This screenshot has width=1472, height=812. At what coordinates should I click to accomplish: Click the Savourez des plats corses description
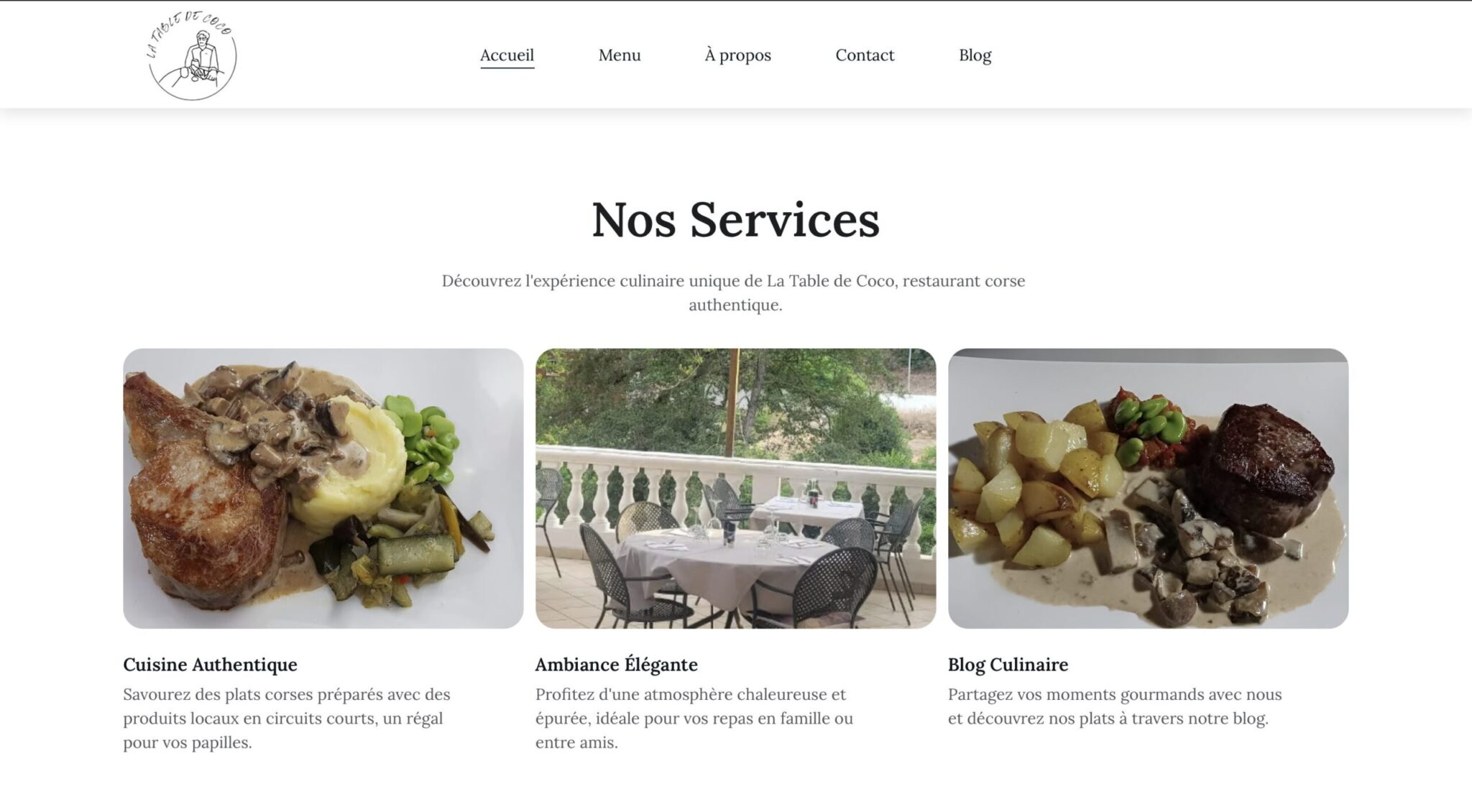tap(287, 719)
